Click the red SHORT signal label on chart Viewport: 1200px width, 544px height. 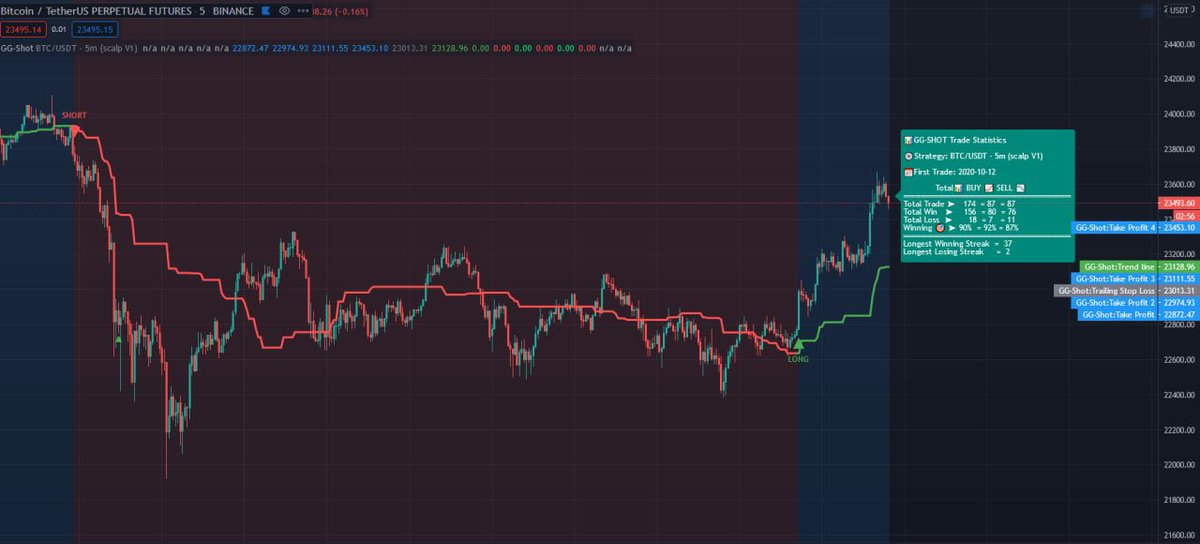[74, 116]
